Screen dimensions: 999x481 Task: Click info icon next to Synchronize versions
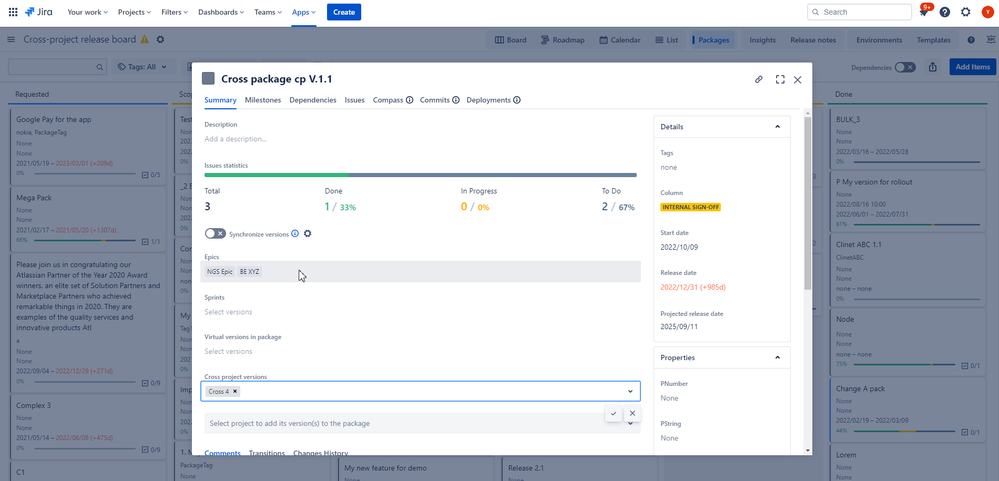(295, 234)
